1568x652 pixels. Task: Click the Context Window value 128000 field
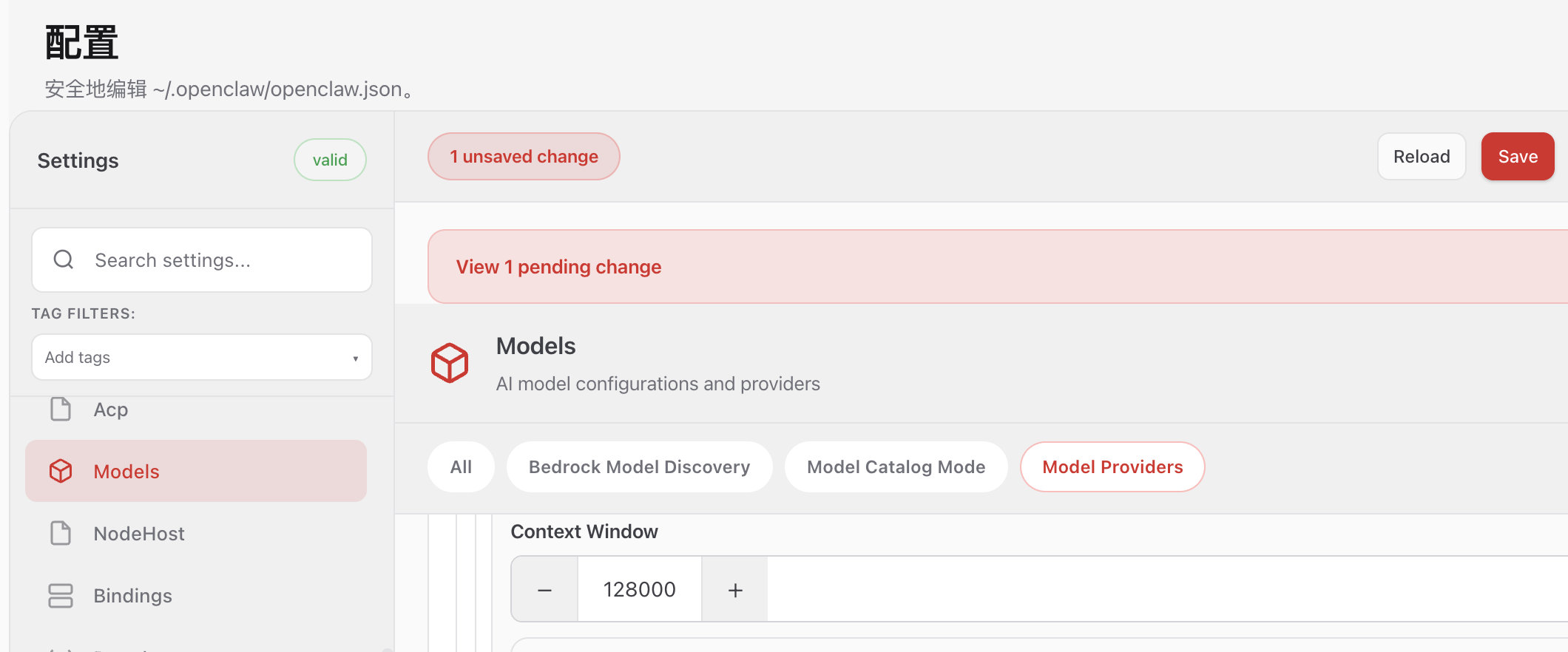click(x=639, y=589)
